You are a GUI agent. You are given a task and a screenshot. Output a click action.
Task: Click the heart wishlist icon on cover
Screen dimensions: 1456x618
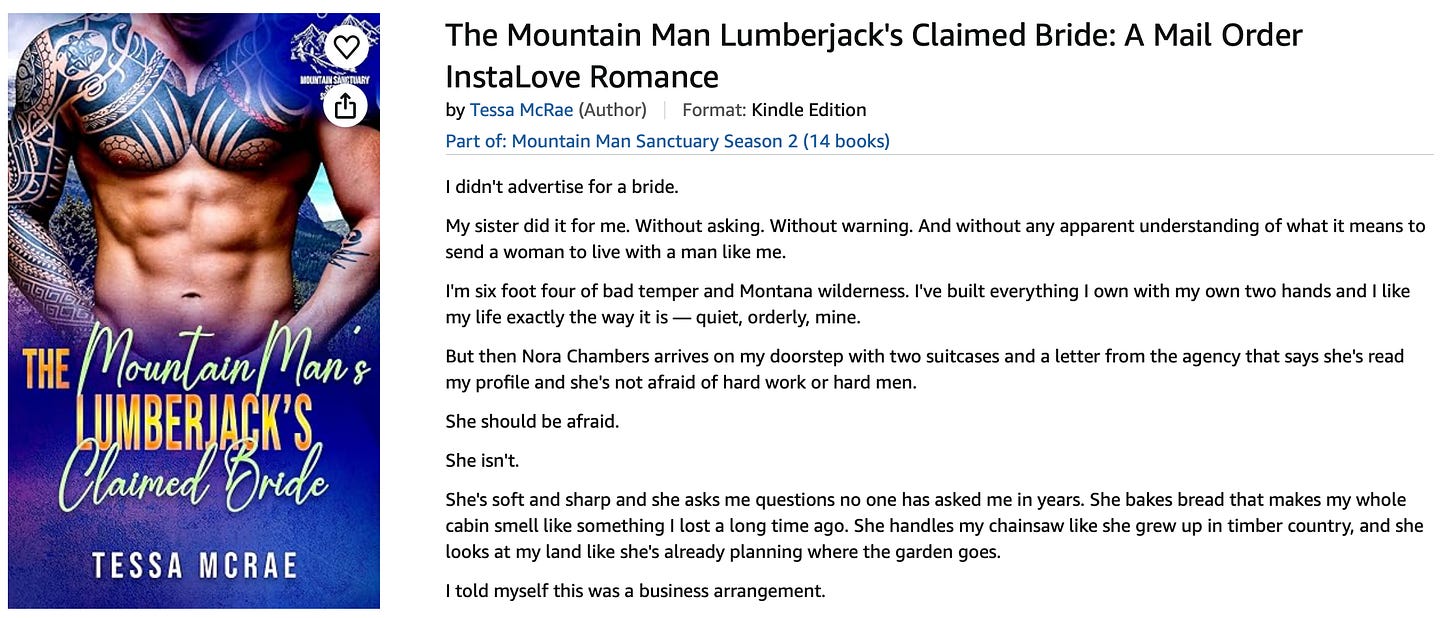(346, 46)
